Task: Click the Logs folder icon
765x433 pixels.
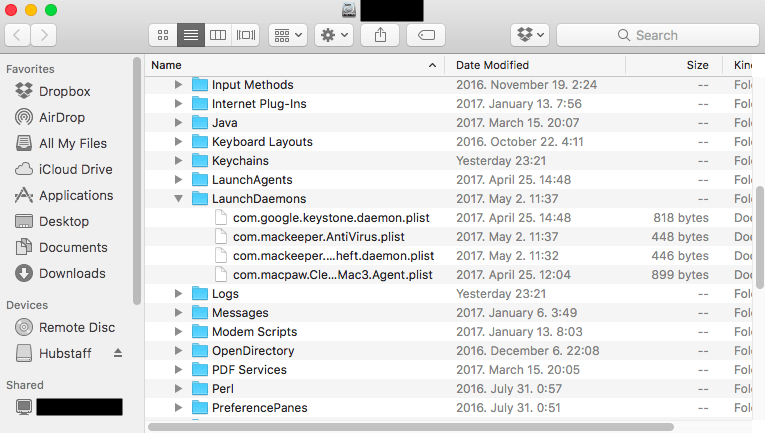Action: (x=200, y=294)
